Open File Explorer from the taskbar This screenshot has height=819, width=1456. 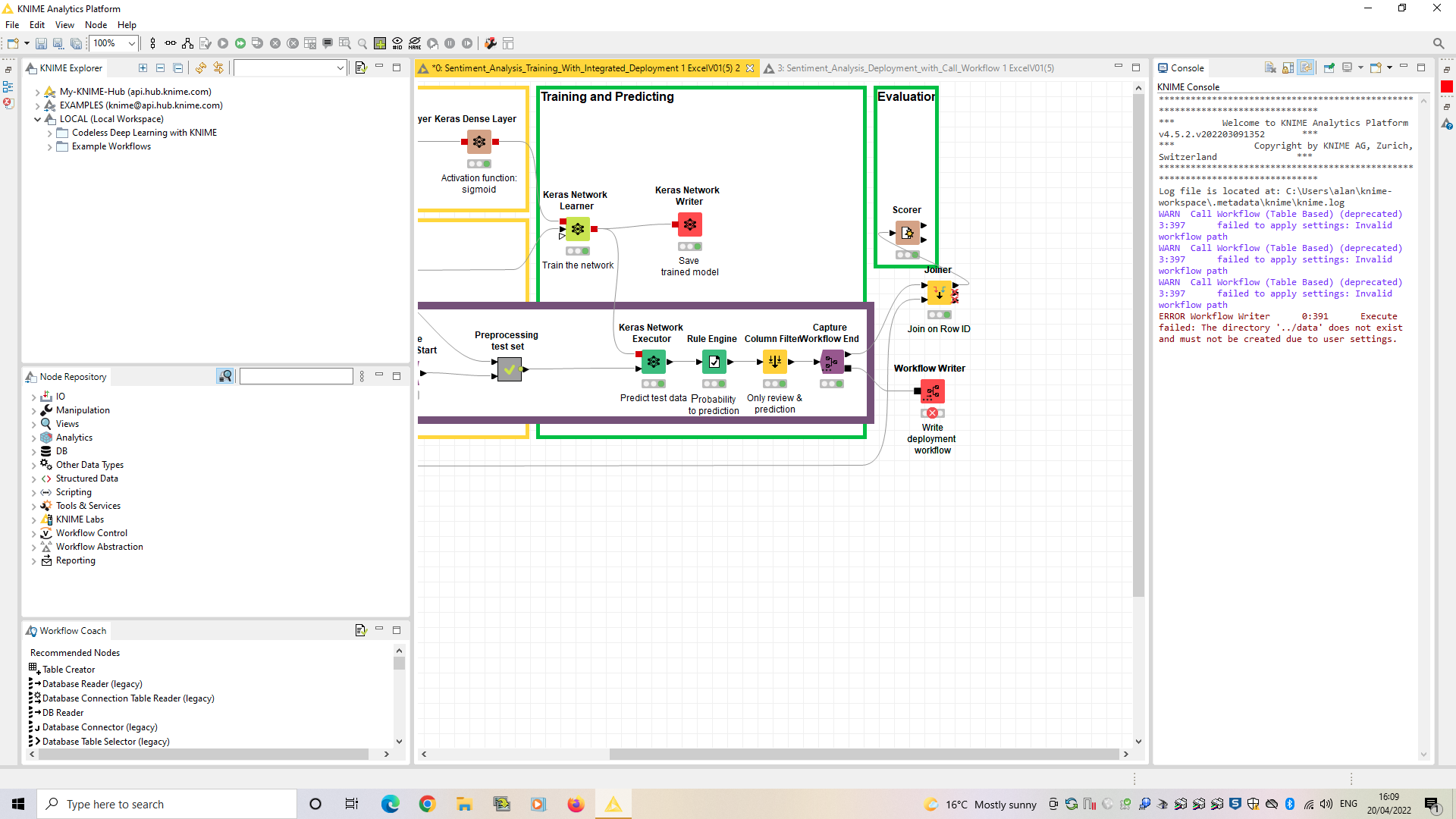(464, 804)
